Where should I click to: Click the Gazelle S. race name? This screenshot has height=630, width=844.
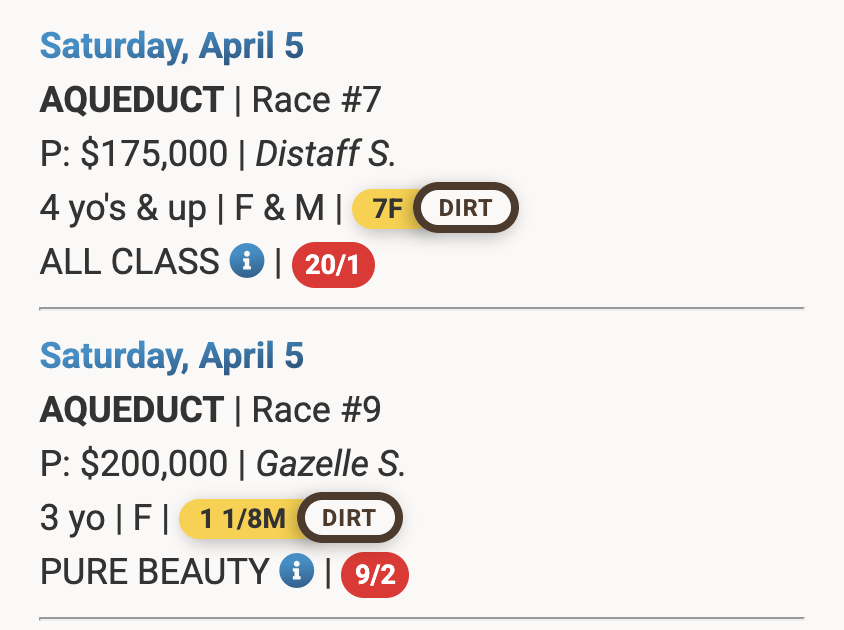point(331,464)
